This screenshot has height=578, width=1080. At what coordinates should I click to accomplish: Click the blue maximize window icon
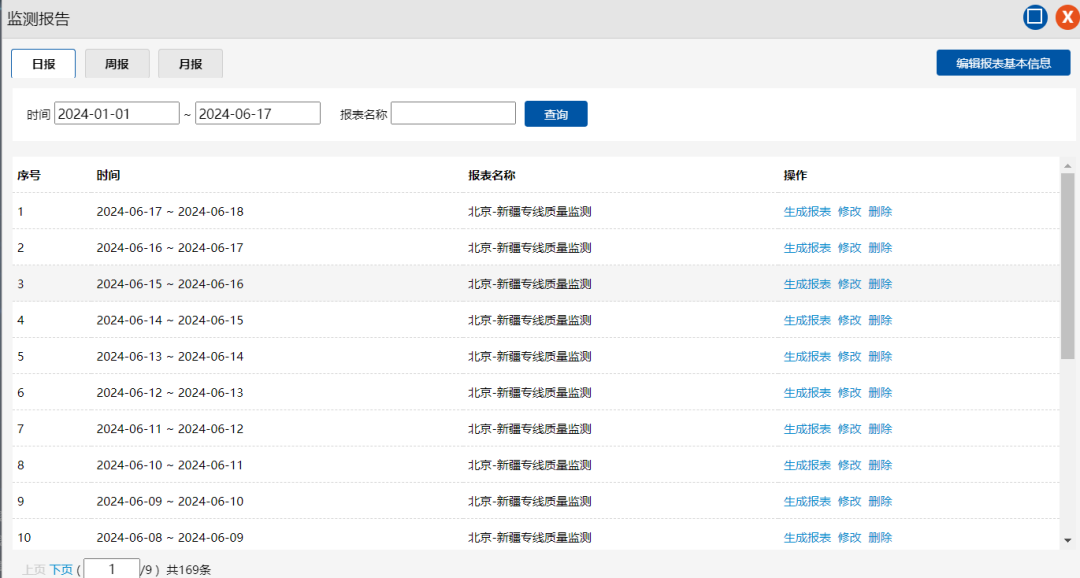[x=1035, y=17]
